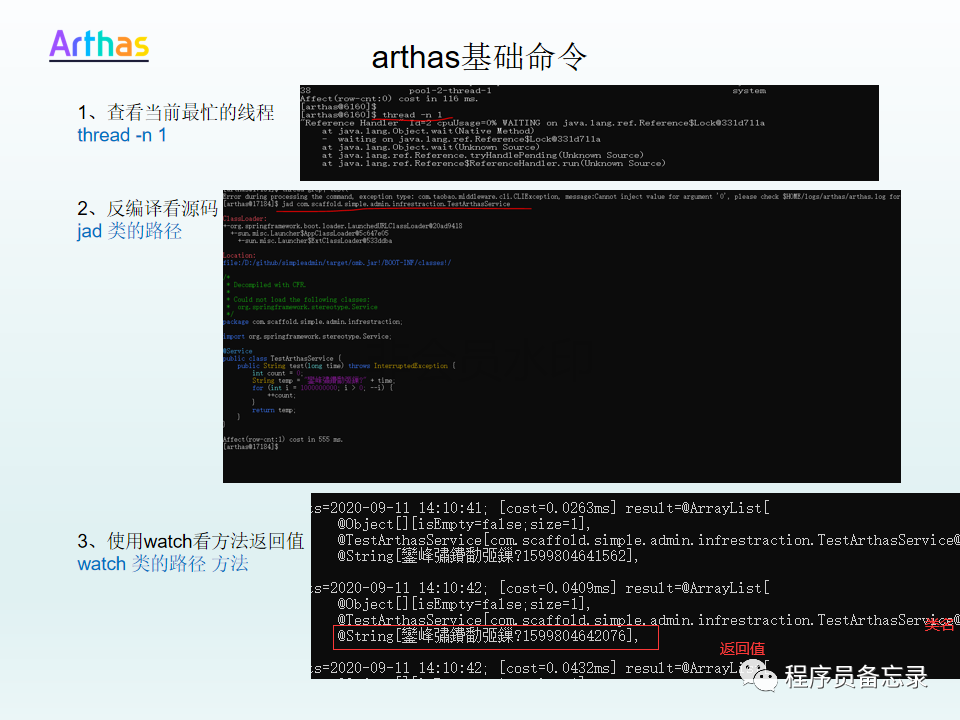Click the '@String' value ending in 1599804641562

[x=488, y=556]
